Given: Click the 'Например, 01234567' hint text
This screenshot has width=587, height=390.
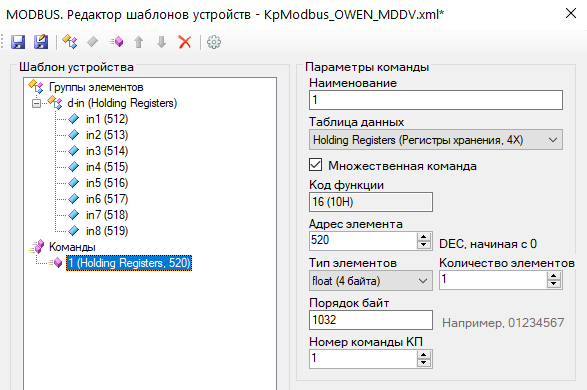Looking at the screenshot, I should pos(503,323).
